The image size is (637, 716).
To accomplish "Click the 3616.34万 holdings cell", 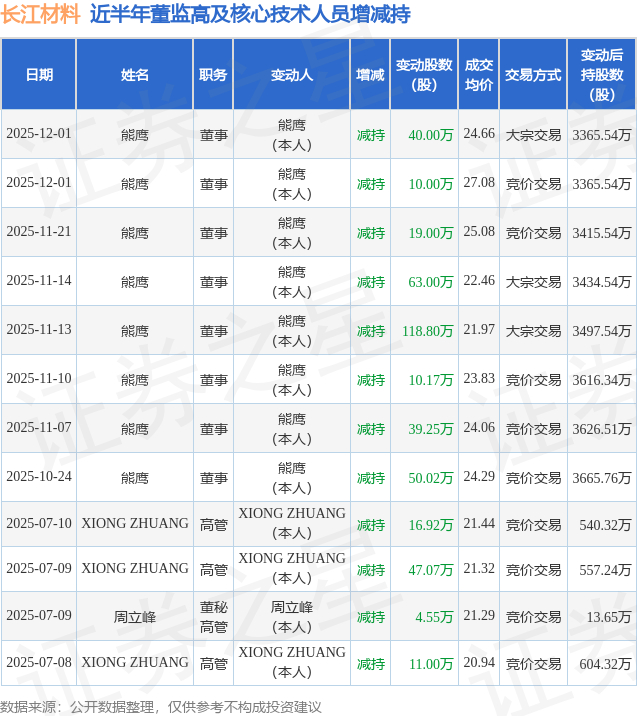I will 601,379.
